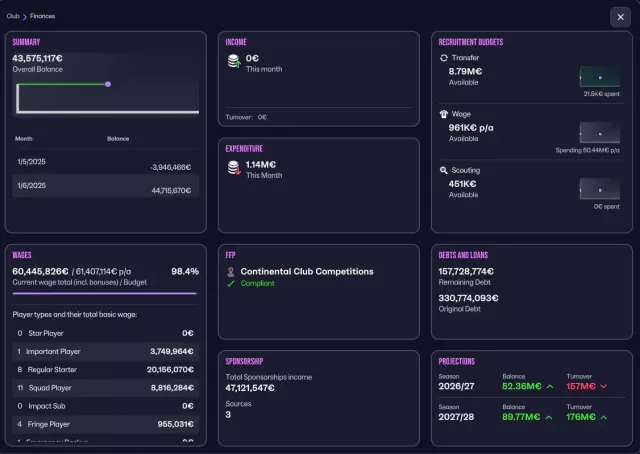Select the Finances breadcrumb item
This screenshot has width=640, height=454.
(42, 16)
